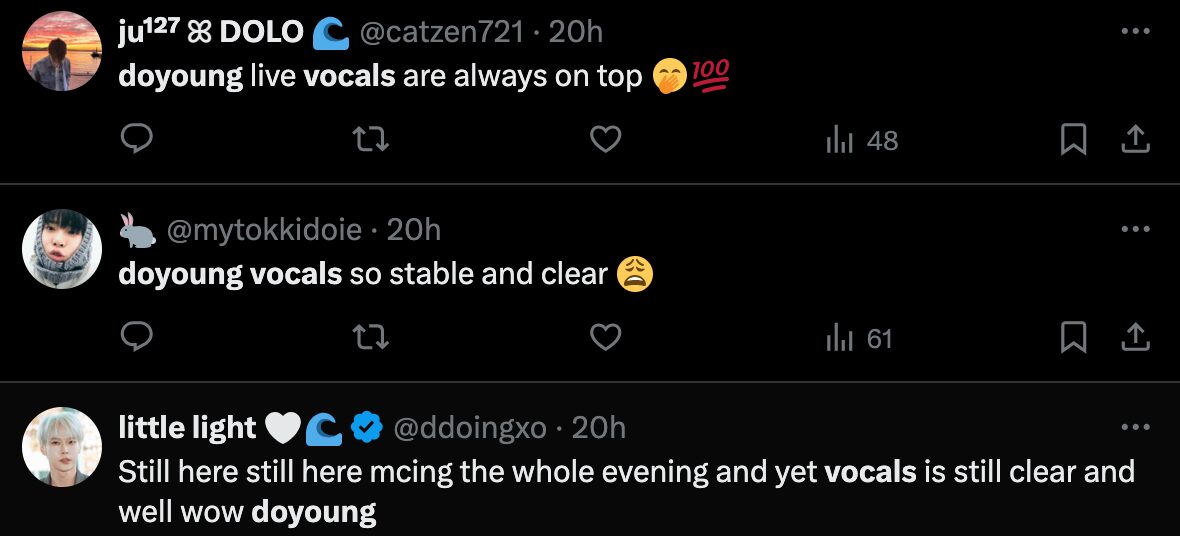Reply to the mytokkidoie tweet
The width and height of the screenshot is (1180, 536).
coord(136,338)
